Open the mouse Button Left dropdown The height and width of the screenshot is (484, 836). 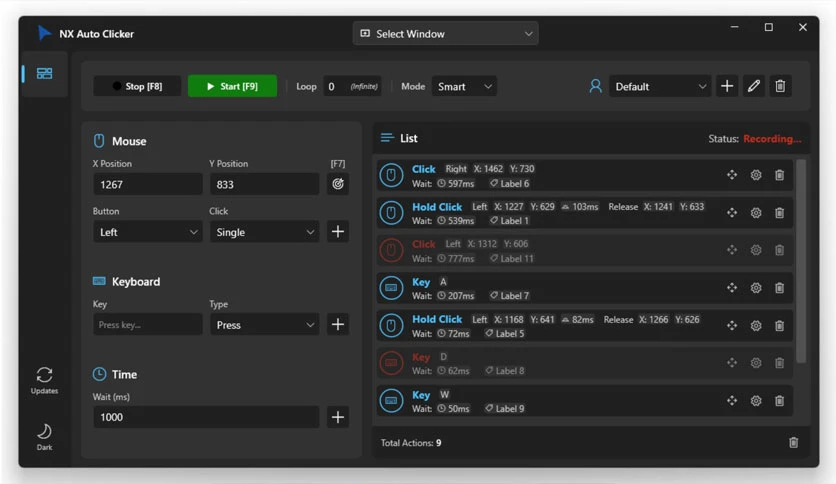pos(148,232)
